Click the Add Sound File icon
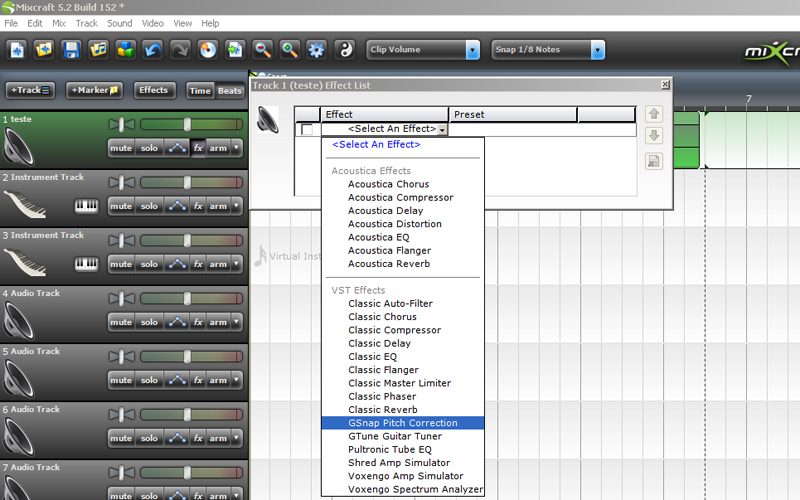The height and width of the screenshot is (500, 800). (x=98, y=50)
